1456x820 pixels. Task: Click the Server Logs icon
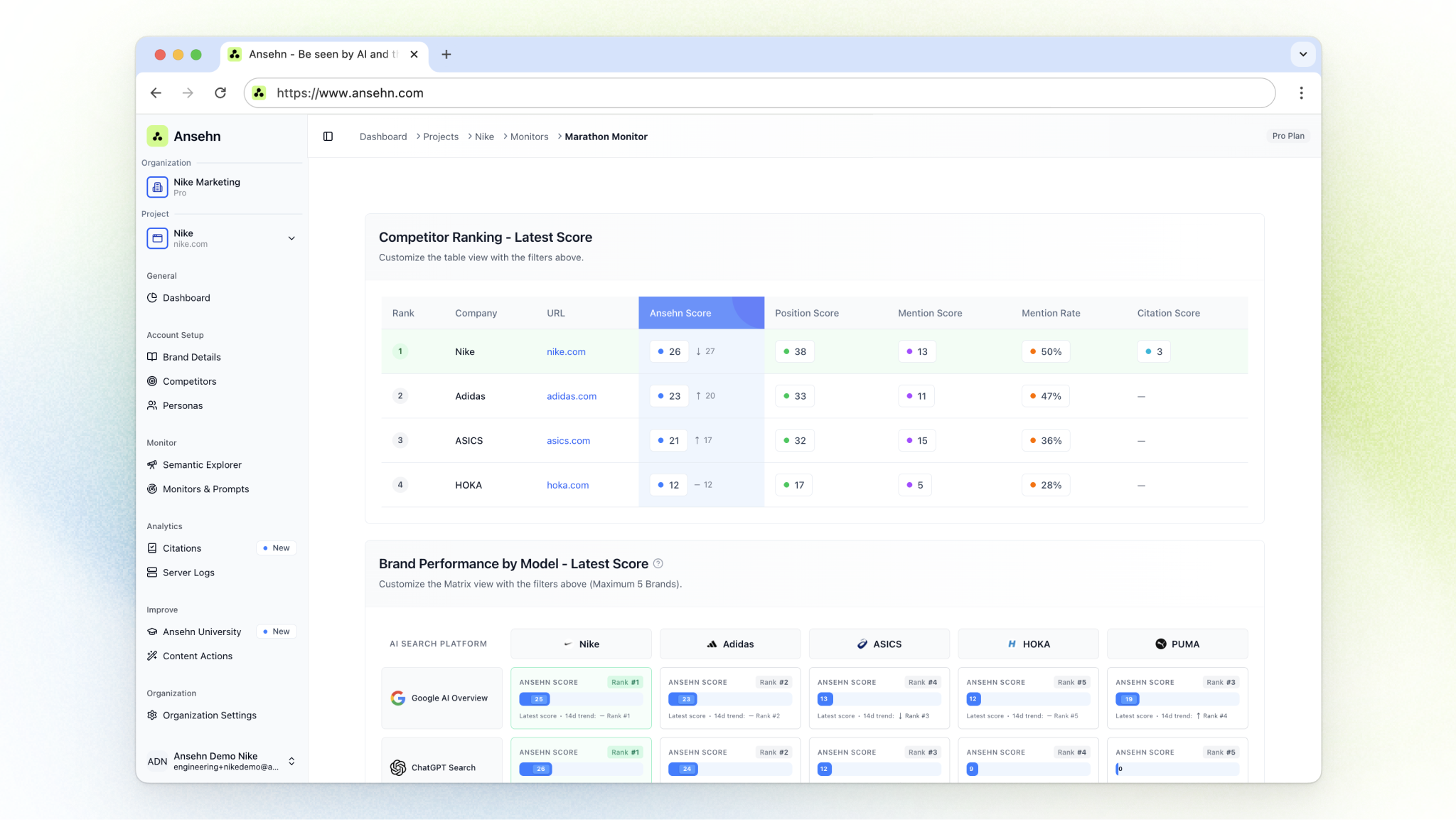152,573
